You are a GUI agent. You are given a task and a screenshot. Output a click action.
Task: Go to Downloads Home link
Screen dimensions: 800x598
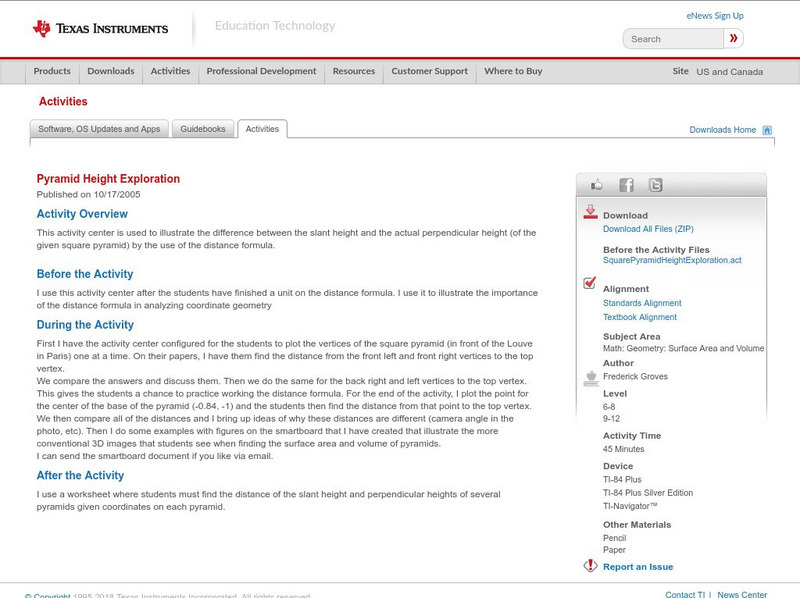click(x=722, y=130)
